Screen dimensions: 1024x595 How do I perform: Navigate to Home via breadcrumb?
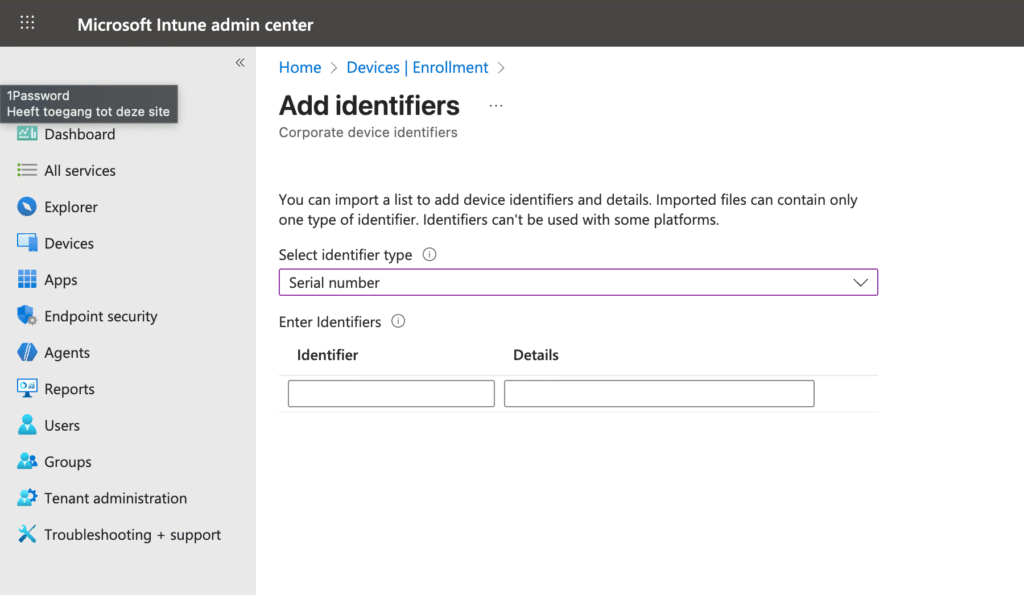tap(300, 67)
